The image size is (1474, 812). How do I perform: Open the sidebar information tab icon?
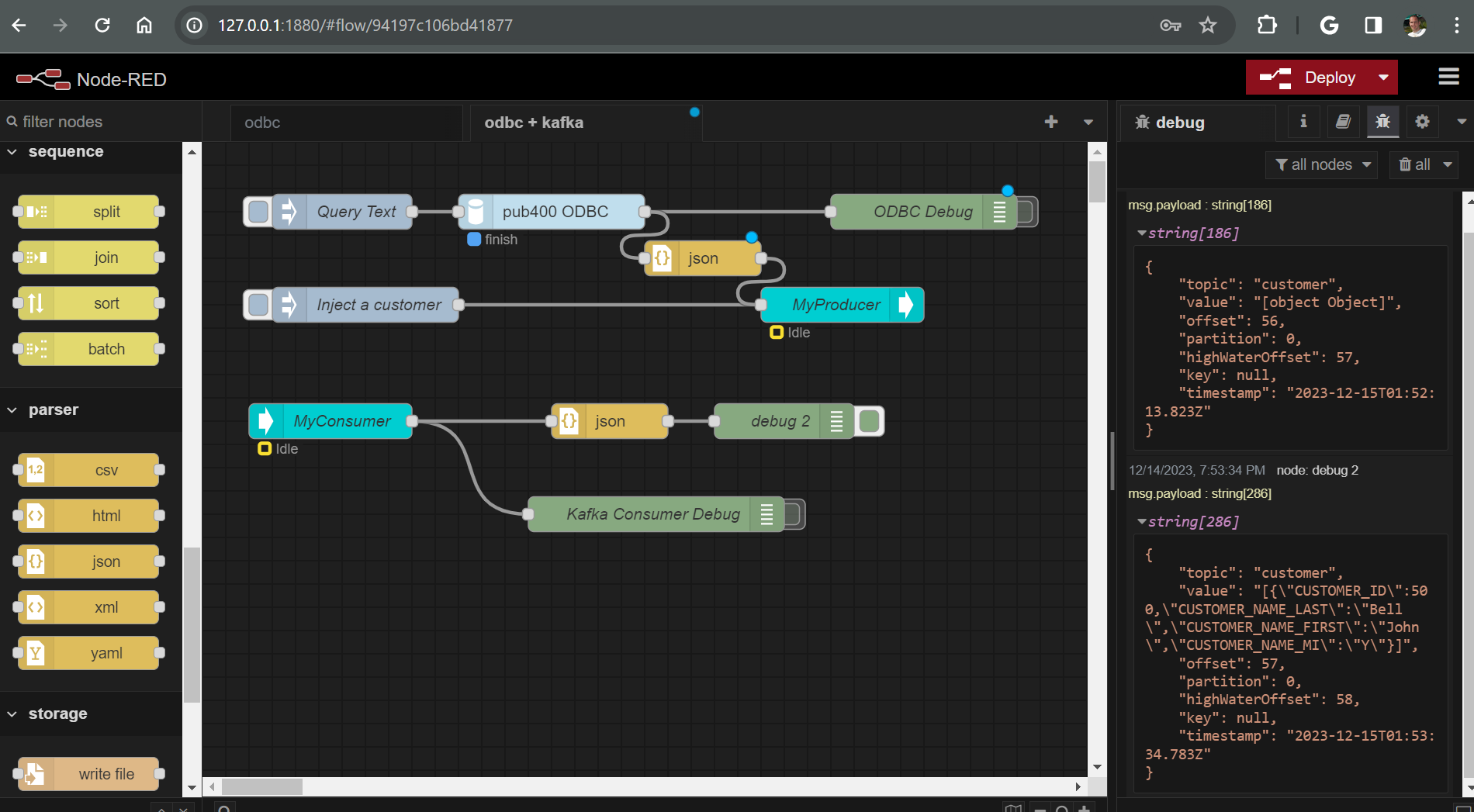coord(1303,122)
